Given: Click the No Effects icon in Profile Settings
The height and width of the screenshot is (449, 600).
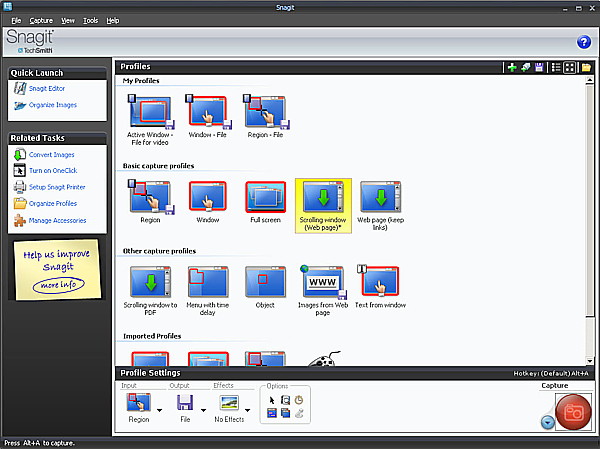Looking at the screenshot, I should 229,403.
